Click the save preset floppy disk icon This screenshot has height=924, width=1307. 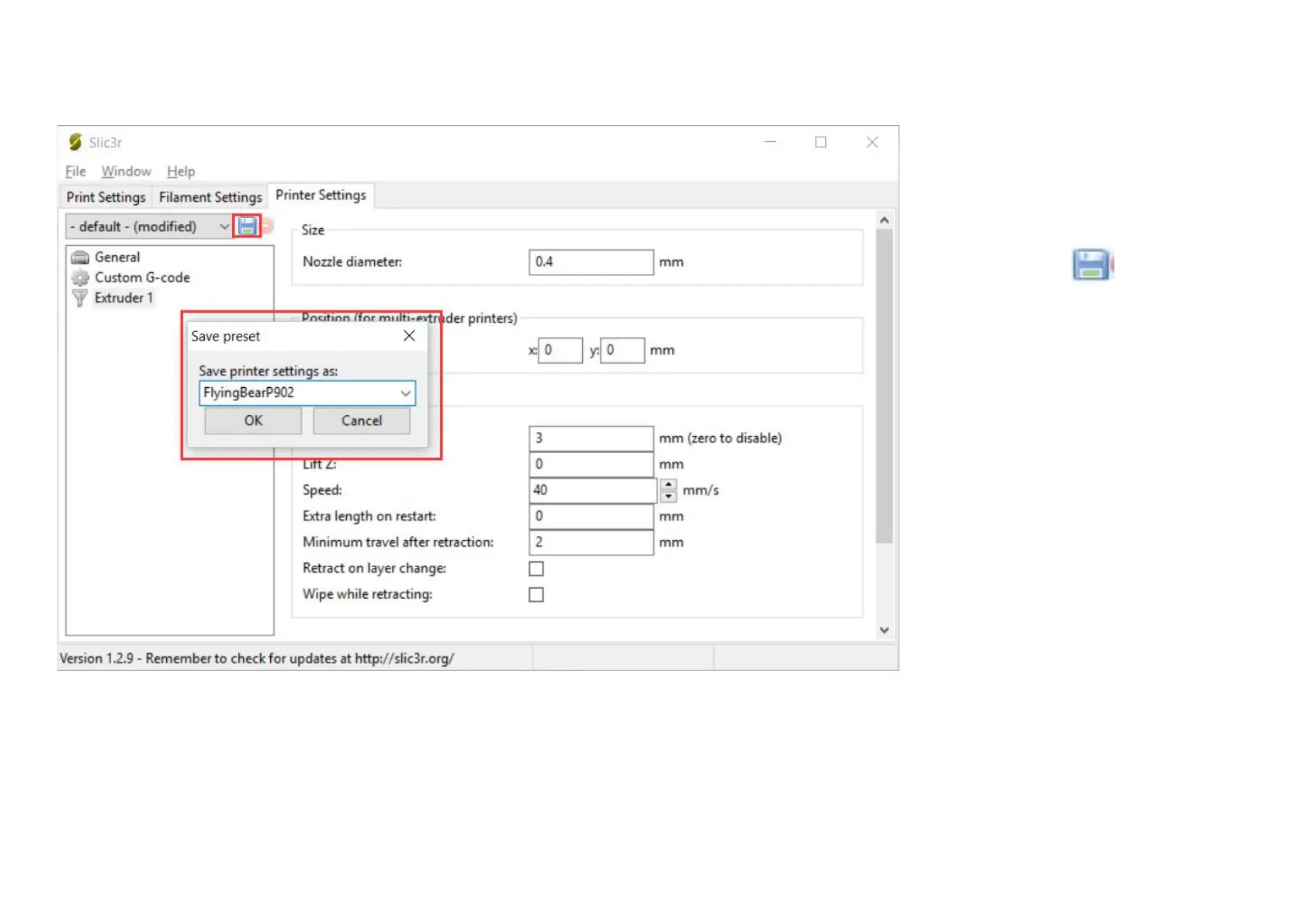[247, 226]
